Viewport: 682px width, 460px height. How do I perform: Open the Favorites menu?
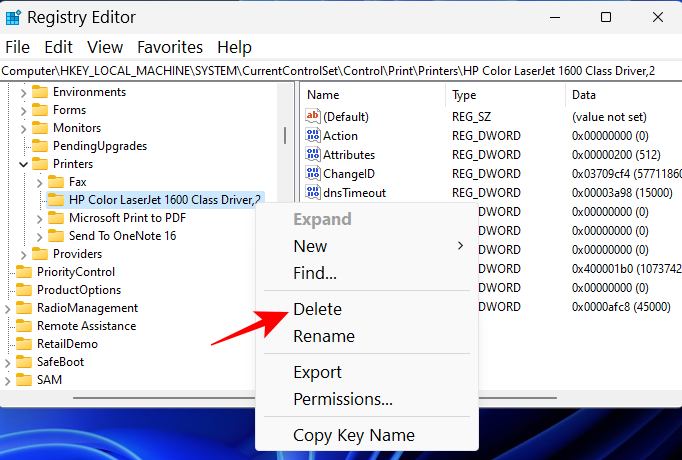(170, 47)
